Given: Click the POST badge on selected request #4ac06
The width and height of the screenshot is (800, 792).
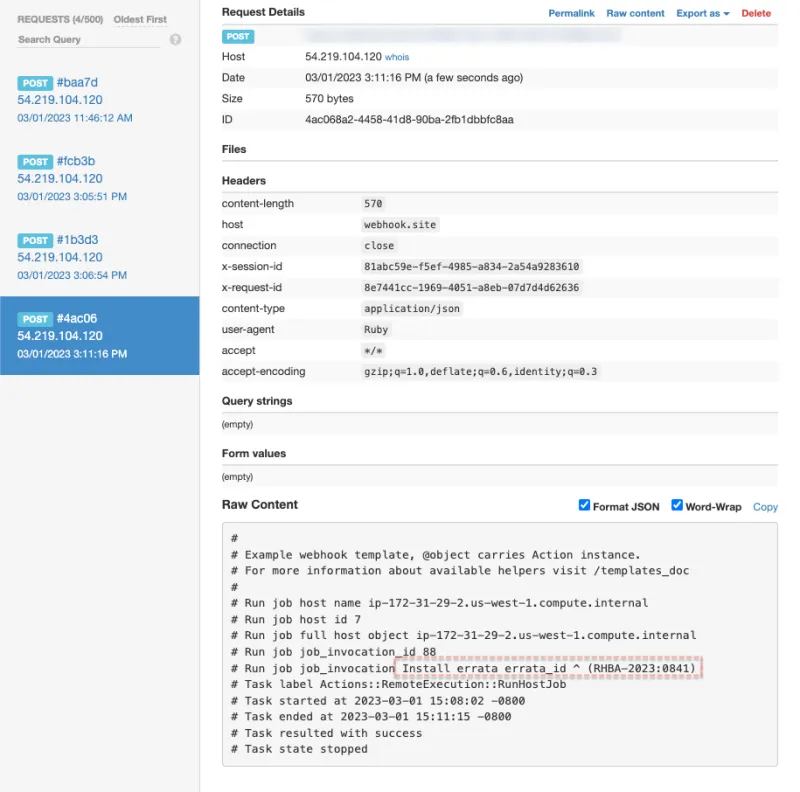Looking at the screenshot, I should tap(34, 318).
